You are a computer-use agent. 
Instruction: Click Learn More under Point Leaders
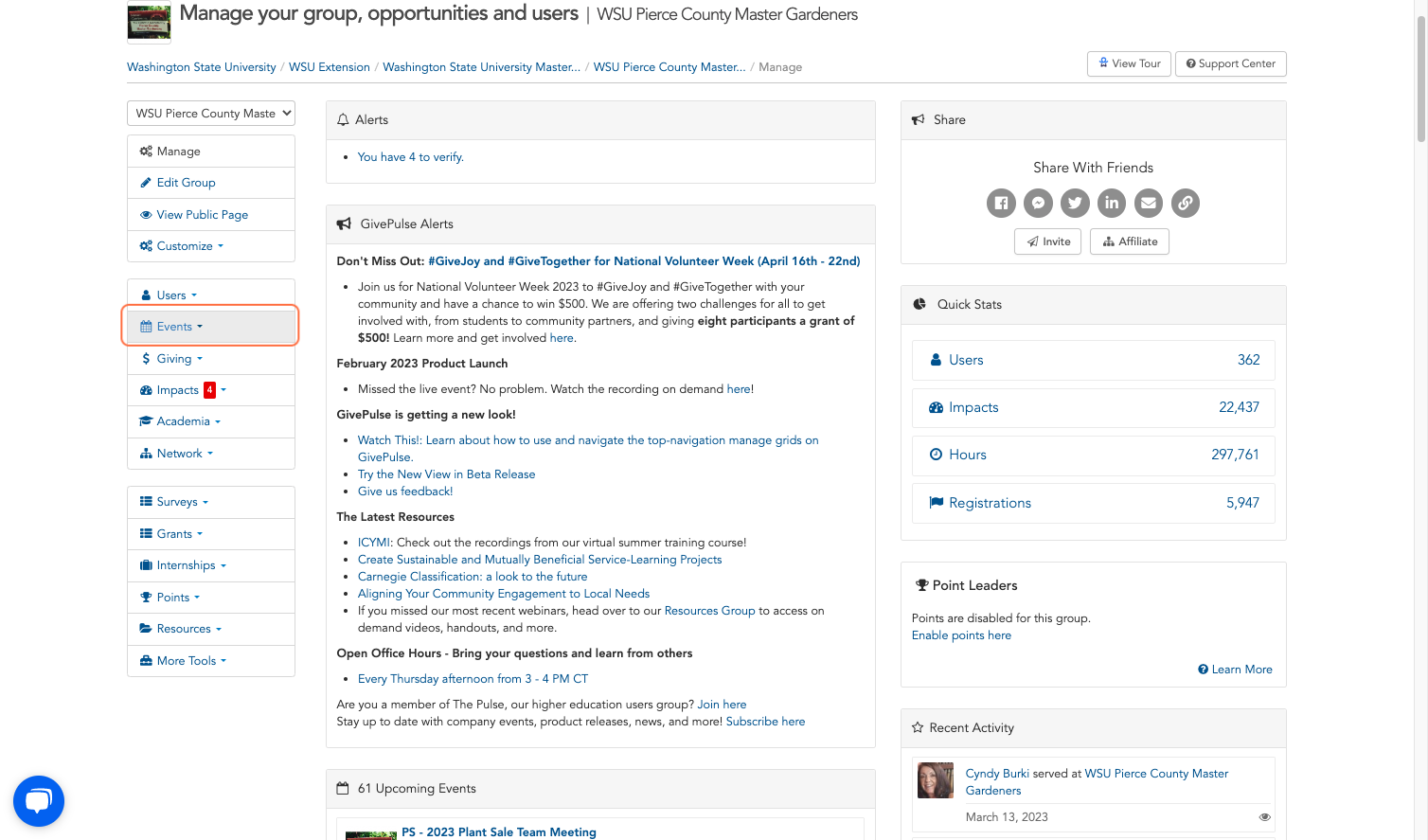click(1235, 670)
